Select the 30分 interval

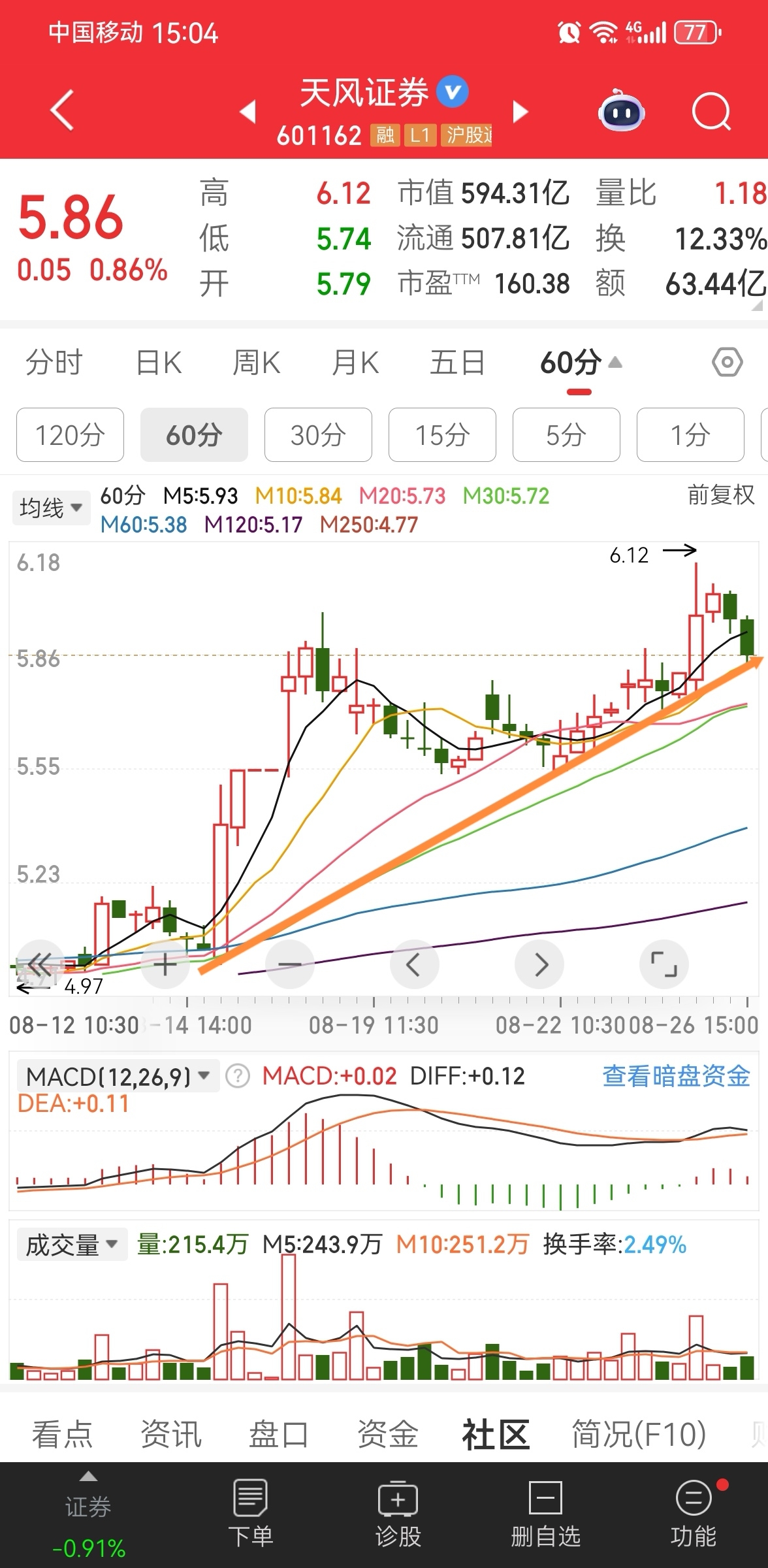[318, 435]
